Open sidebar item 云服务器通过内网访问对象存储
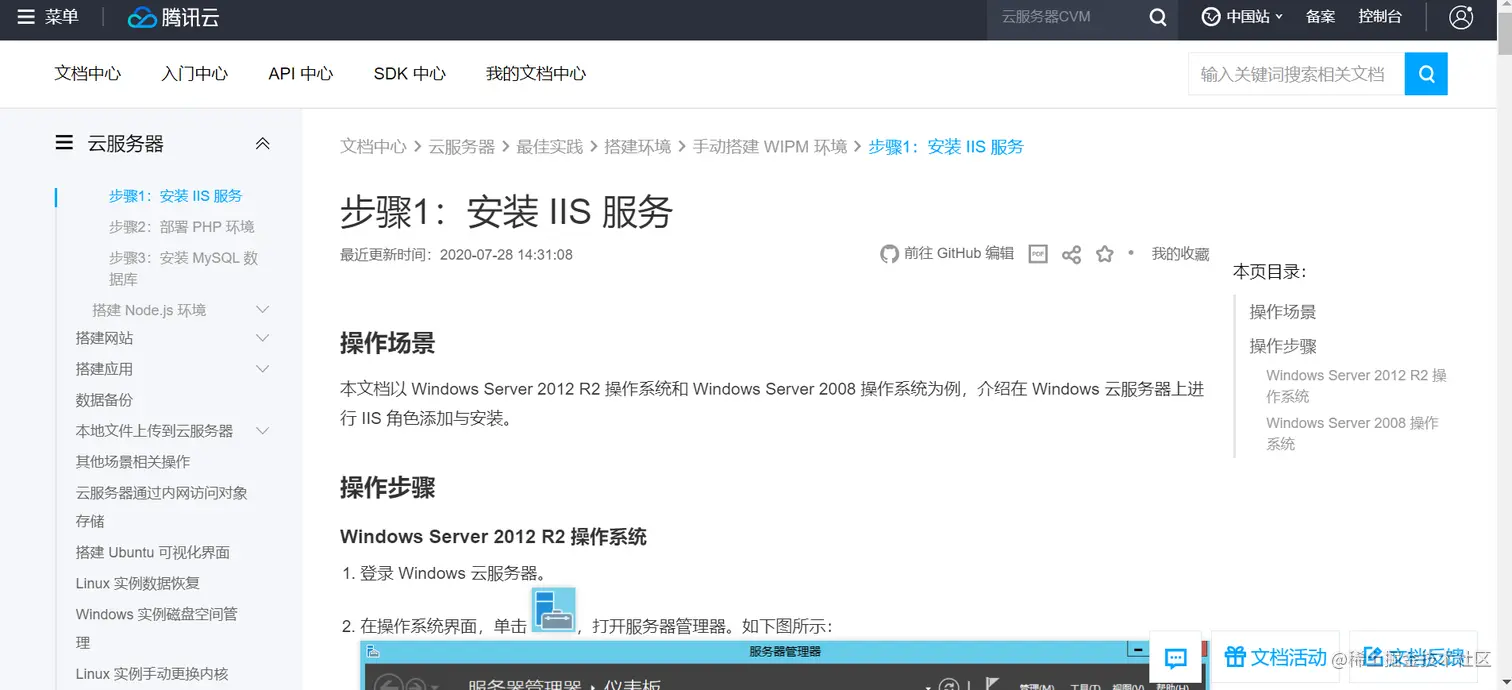The width and height of the screenshot is (1512, 690). point(162,507)
